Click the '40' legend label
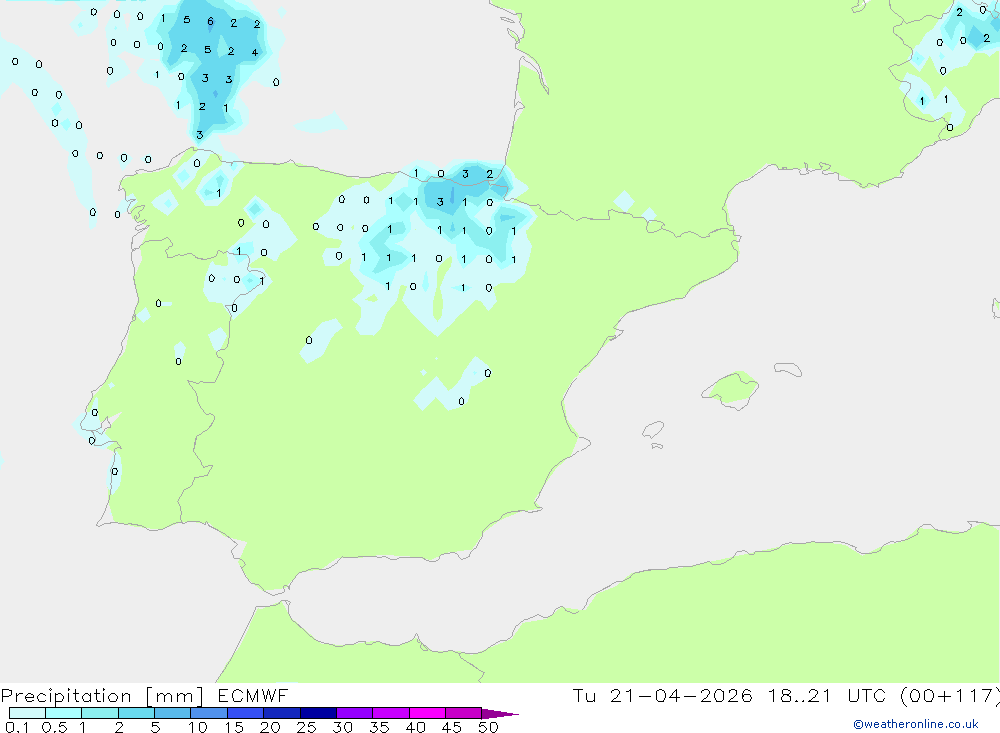 [415, 727]
